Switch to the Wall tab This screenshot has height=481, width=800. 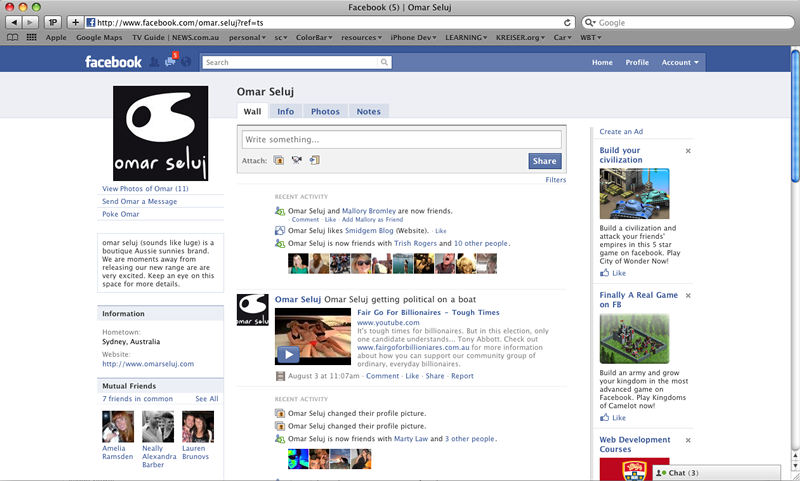(x=252, y=111)
